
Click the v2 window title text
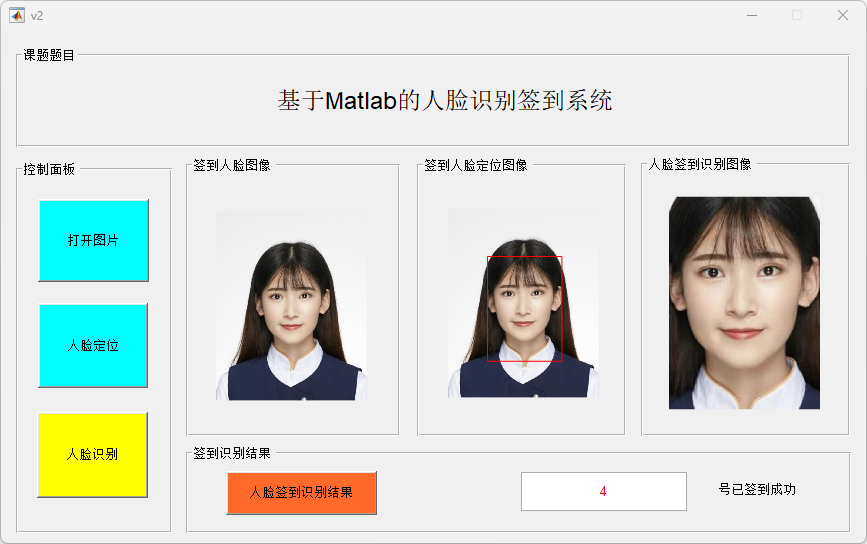(x=37, y=16)
